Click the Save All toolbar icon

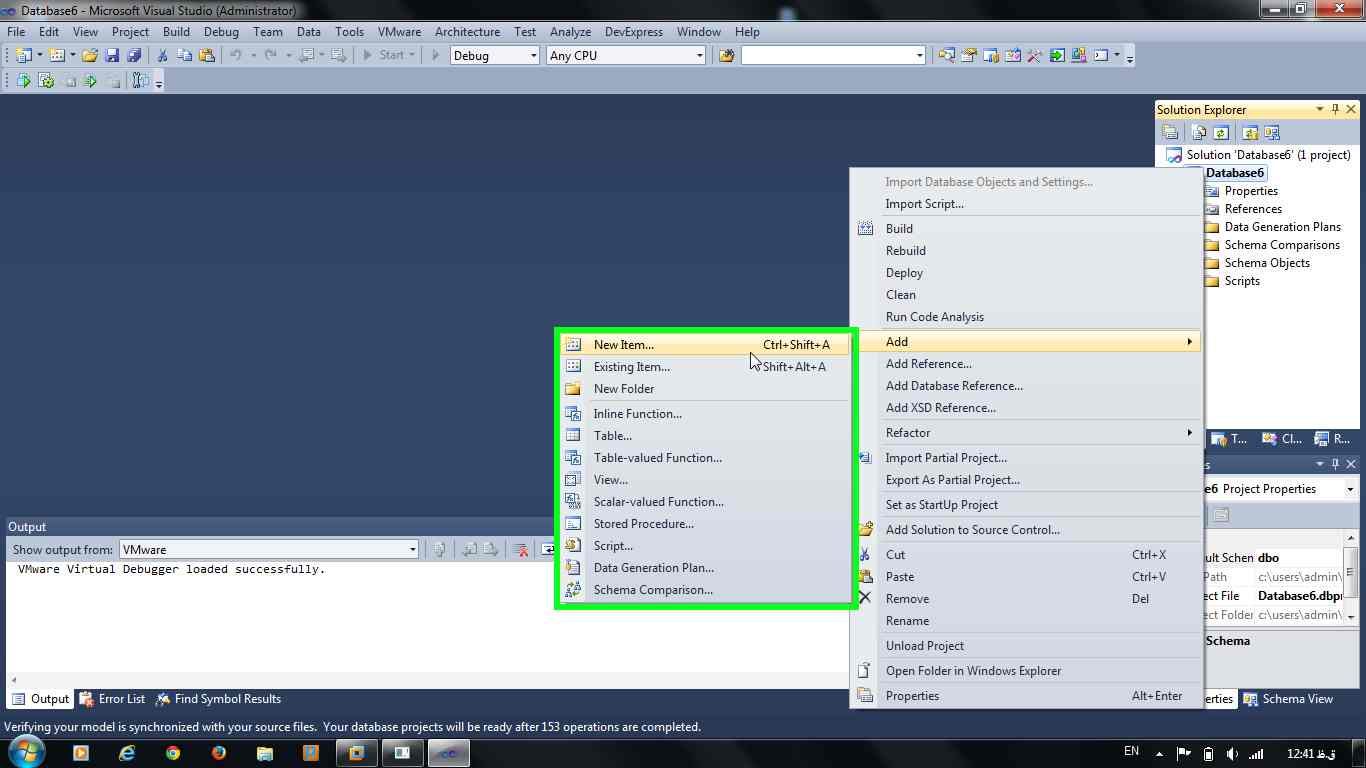(x=133, y=56)
